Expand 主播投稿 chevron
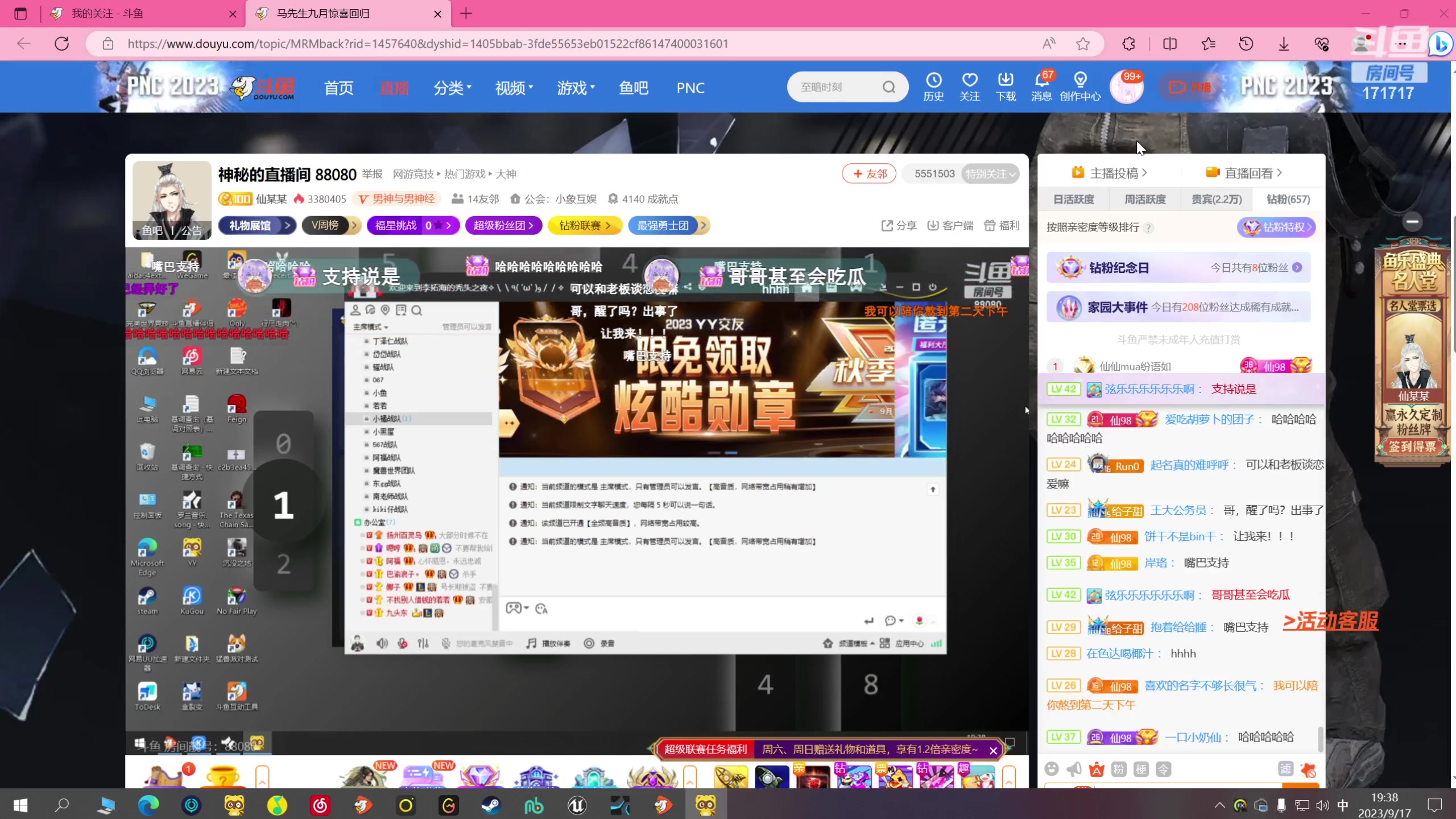Screen dimensions: 1456x819 coord(1144,172)
